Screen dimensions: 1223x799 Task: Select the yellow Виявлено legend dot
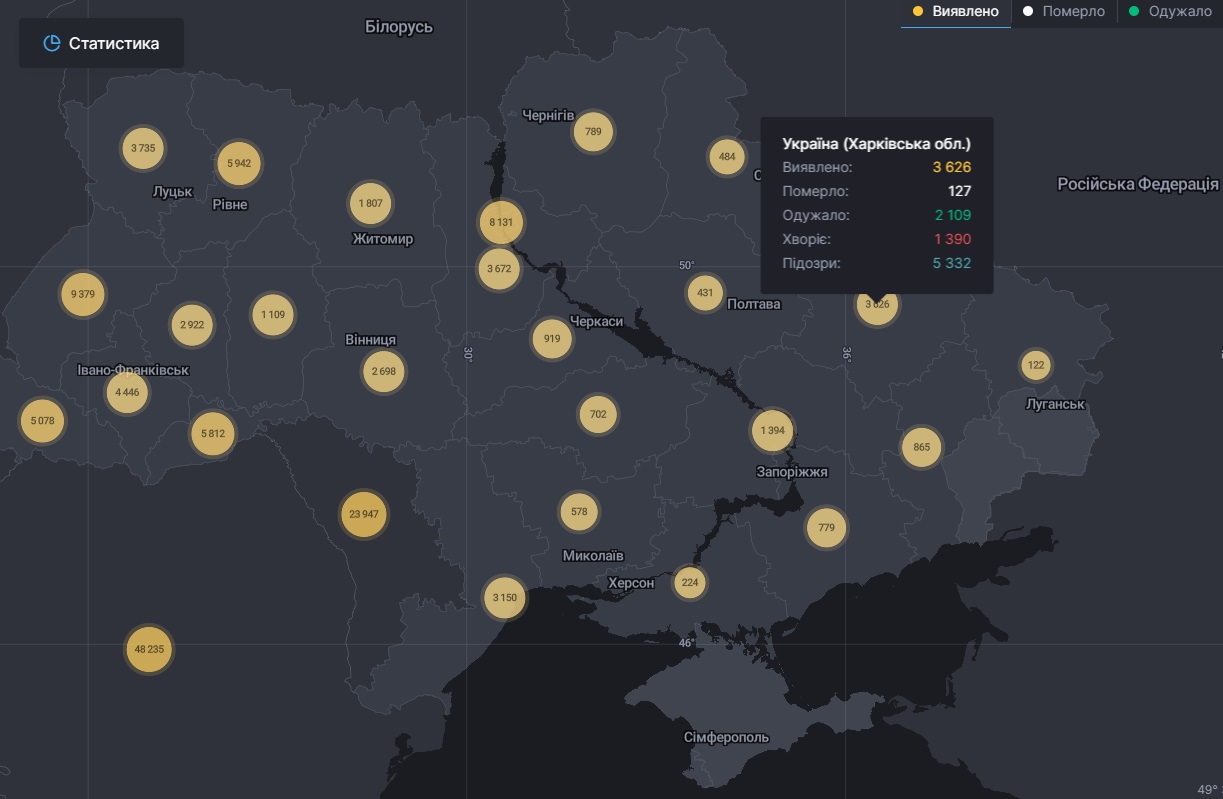tap(917, 11)
